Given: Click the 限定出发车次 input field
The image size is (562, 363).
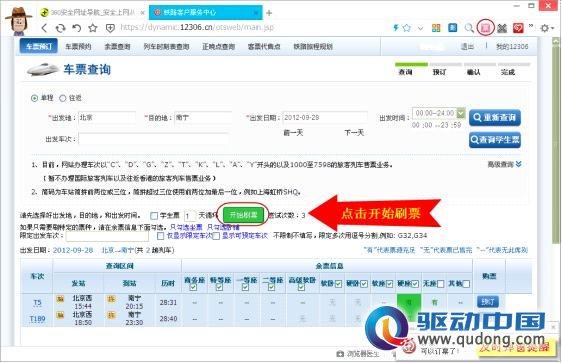Looking at the screenshot, I should 107,236.
